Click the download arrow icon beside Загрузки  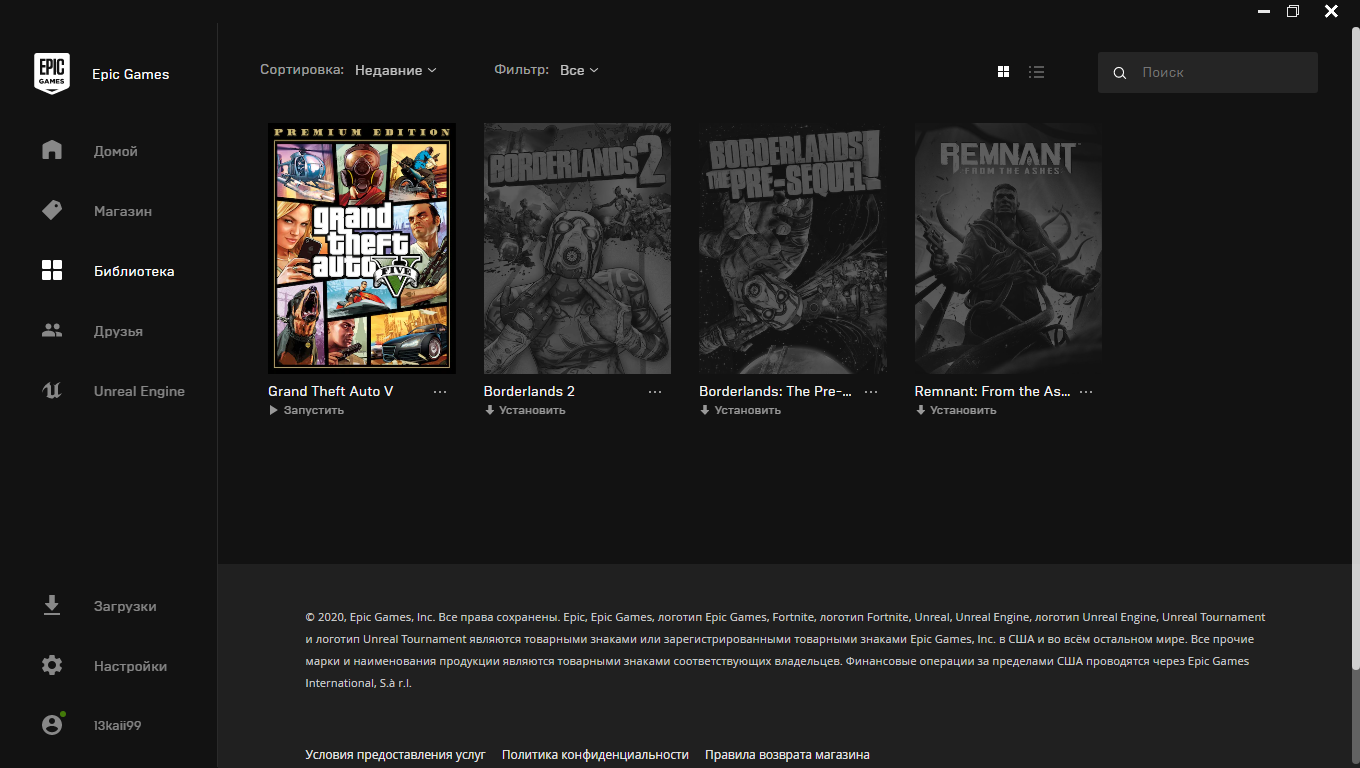[52, 606]
